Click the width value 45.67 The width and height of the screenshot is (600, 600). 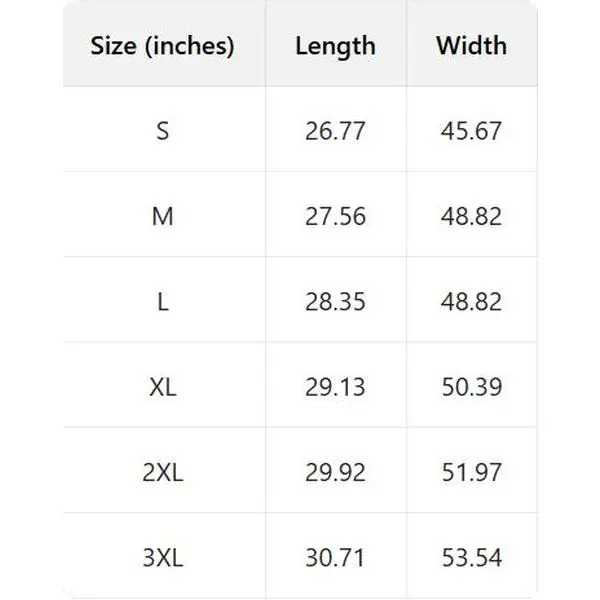471,131
